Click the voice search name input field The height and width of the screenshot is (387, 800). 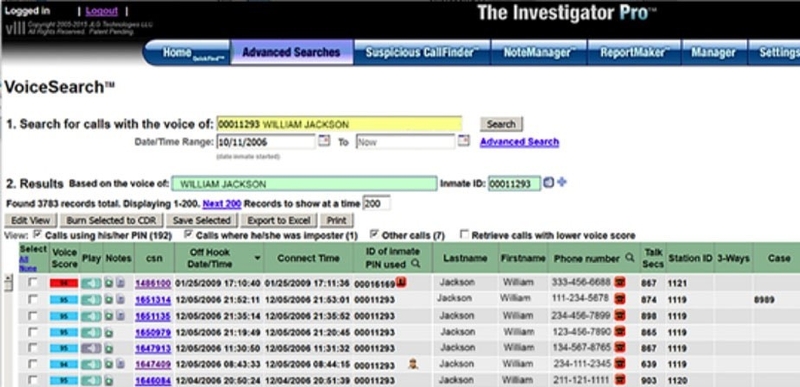(x=339, y=124)
